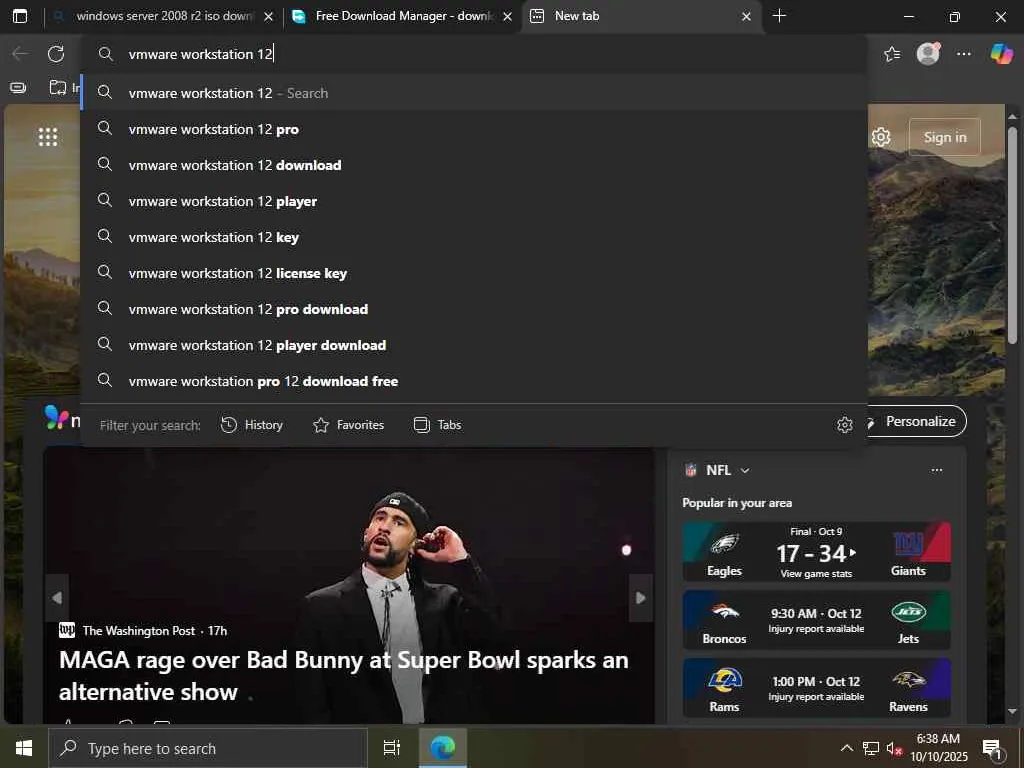
Task: Click the MSN logo icon
Action: (x=56, y=417)
